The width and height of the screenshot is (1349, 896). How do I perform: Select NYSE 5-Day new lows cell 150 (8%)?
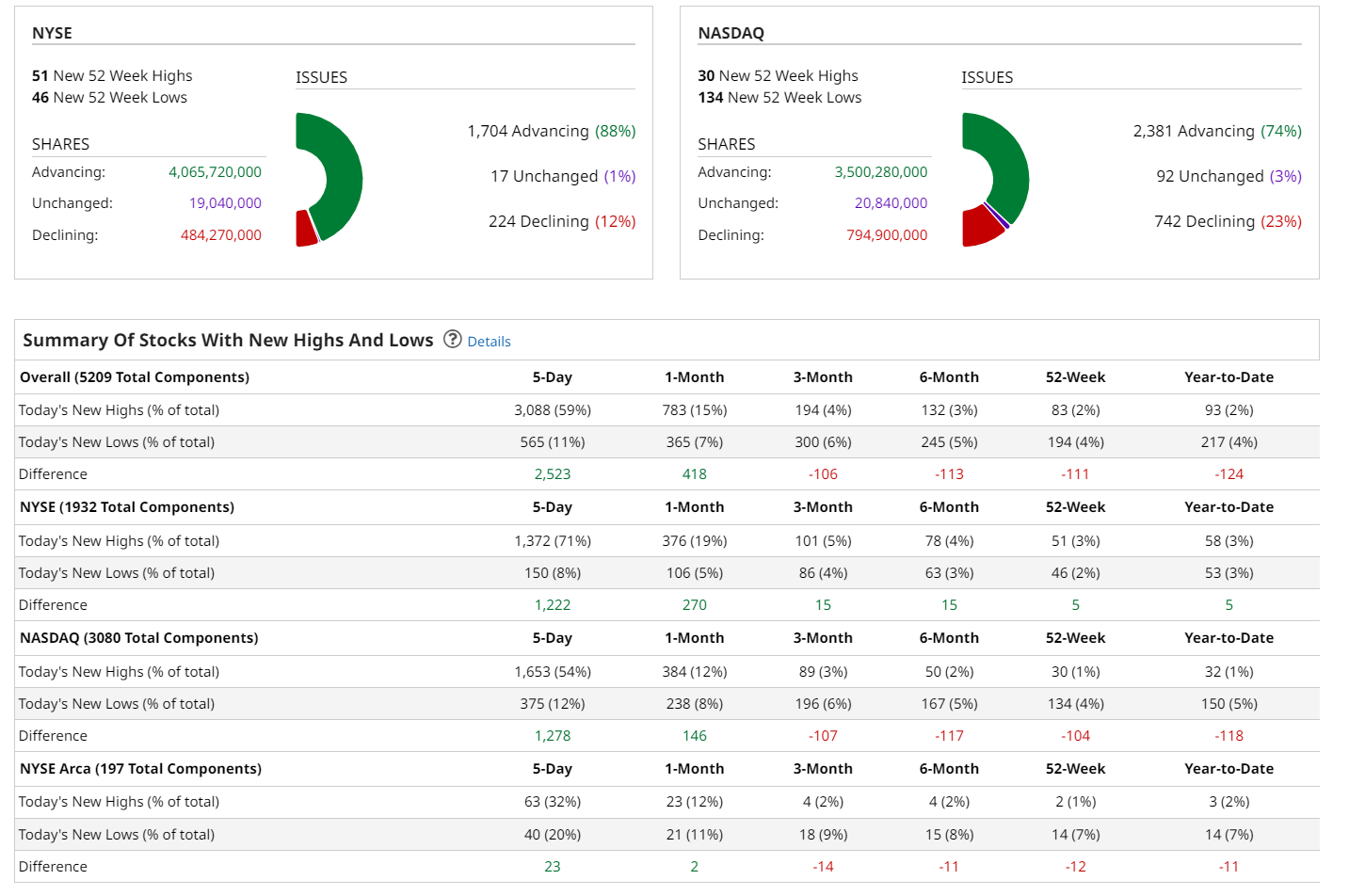coord(553,573)
